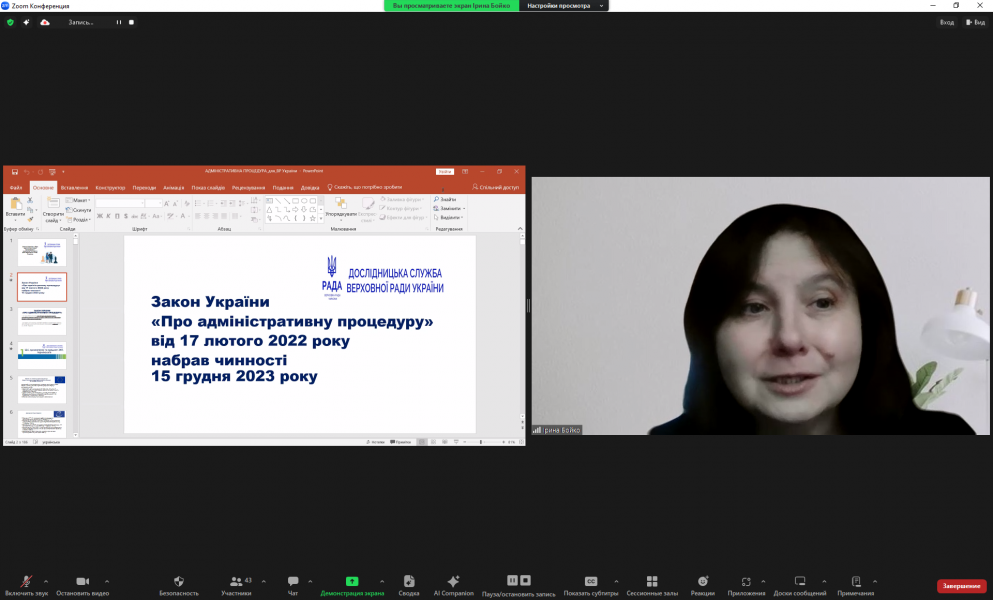Screen dimensions: 993x600
Task: Open the Безопасность security shield icon
Action: pos(179,582)
